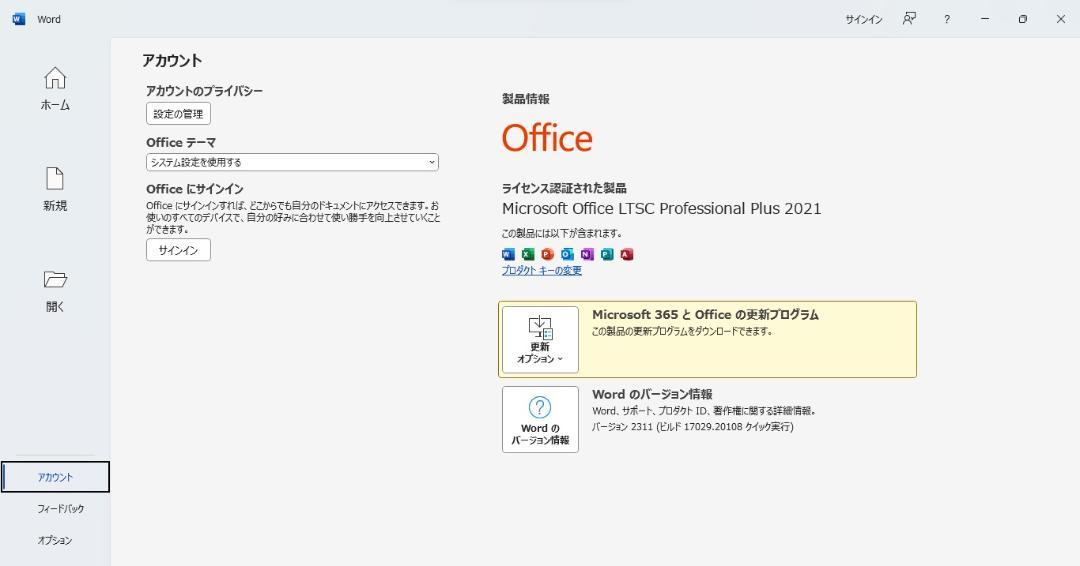Click the OneNote icon in product list
1080x566 pixels.
tap(587, 254)
